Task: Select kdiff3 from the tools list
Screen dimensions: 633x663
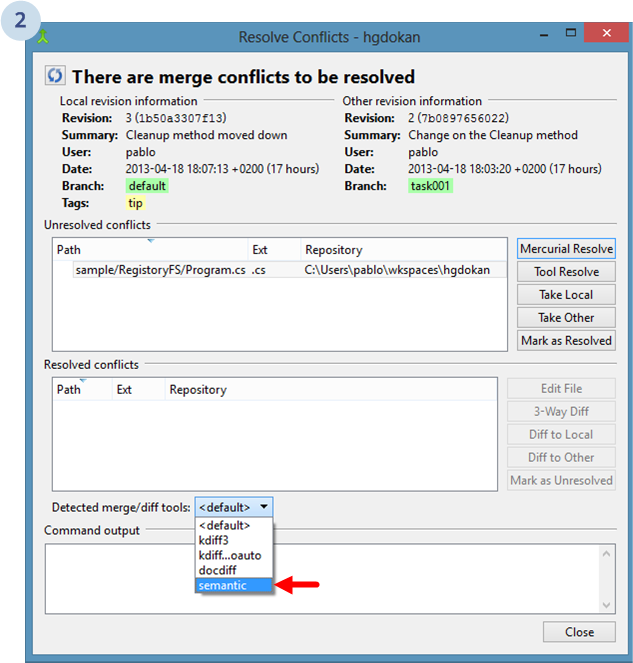Action: pos(233,540)
